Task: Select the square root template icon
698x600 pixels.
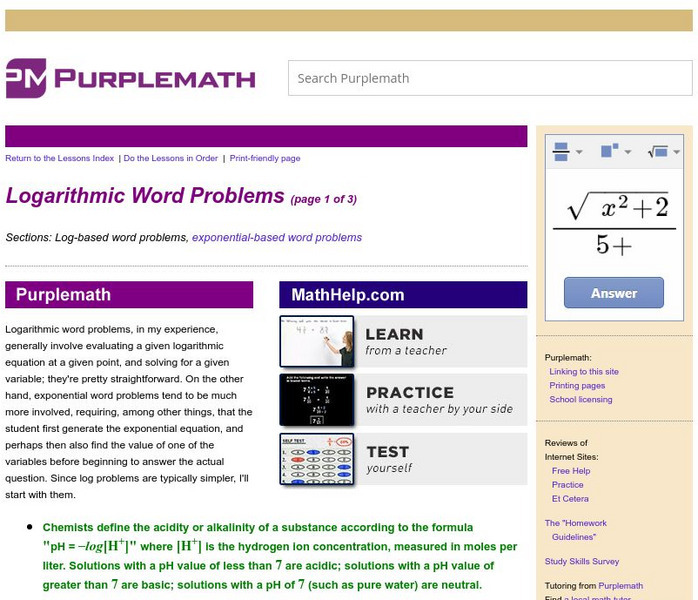Action: [658, 152]
